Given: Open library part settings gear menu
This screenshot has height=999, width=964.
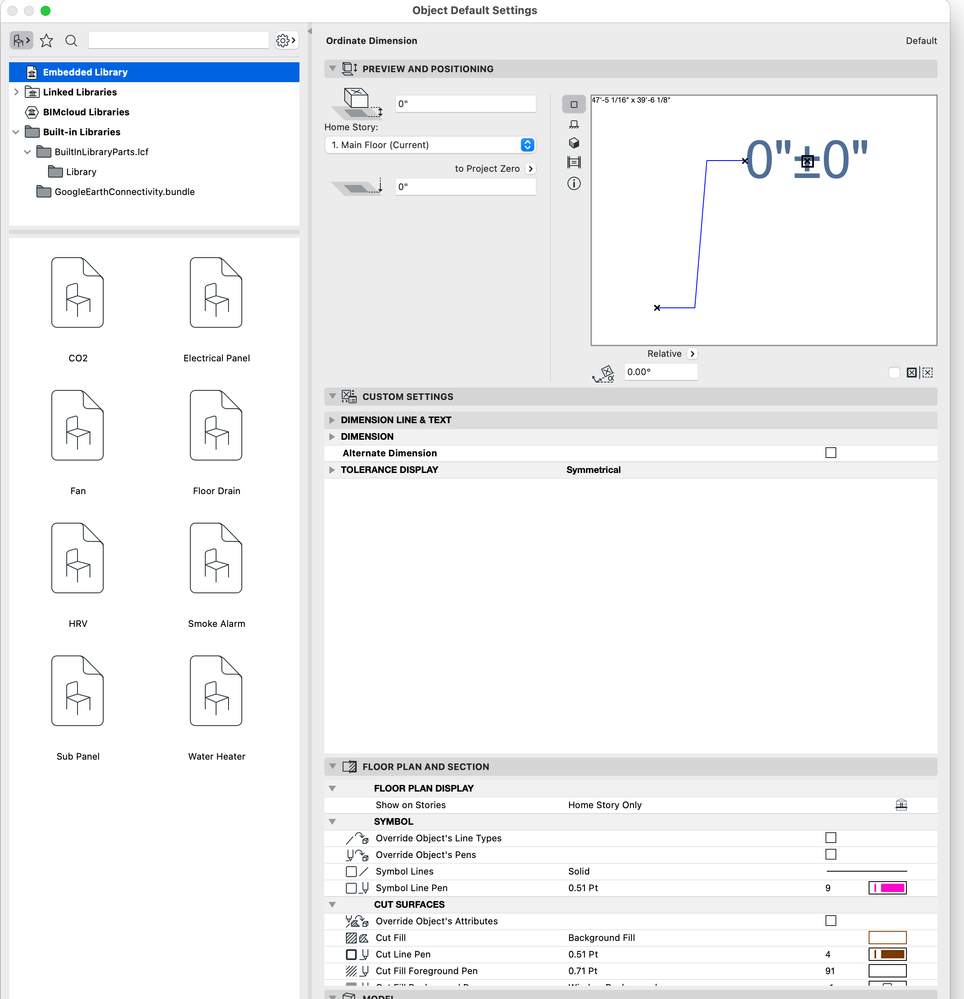Looking at the screenshot, I should click(x=283, y=40).
